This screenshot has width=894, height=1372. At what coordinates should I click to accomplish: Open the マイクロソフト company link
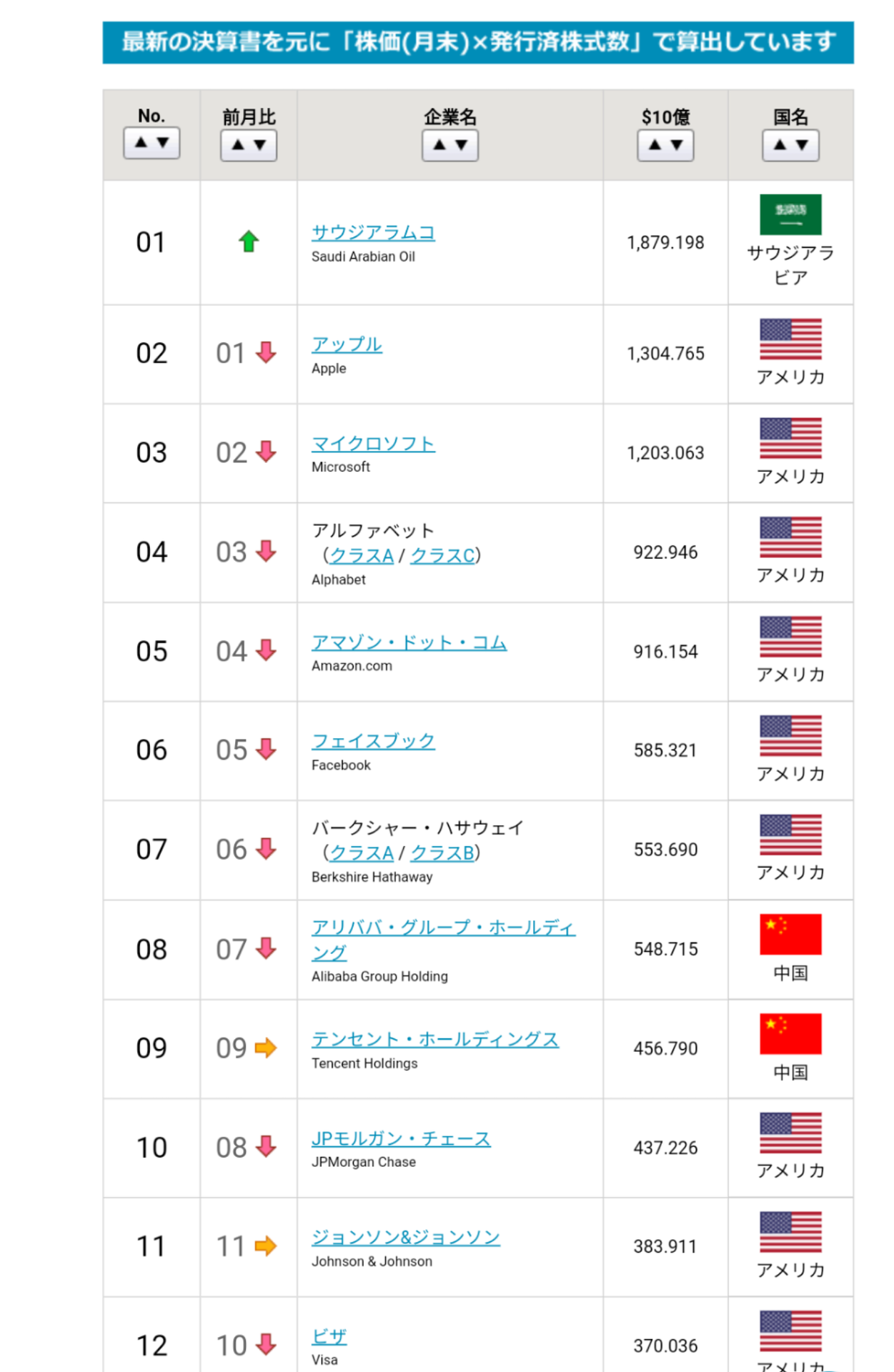(x=373, y=444)
